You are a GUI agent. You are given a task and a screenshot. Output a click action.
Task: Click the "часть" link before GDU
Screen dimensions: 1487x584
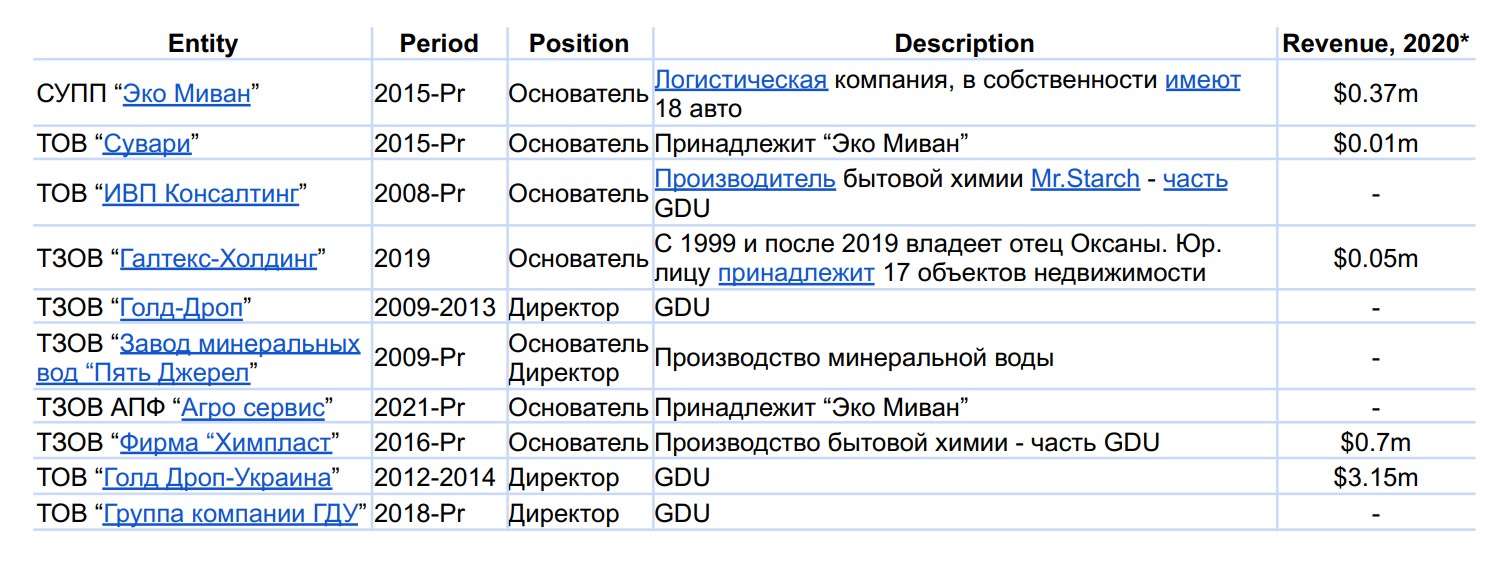click(x=1195, y=180)
